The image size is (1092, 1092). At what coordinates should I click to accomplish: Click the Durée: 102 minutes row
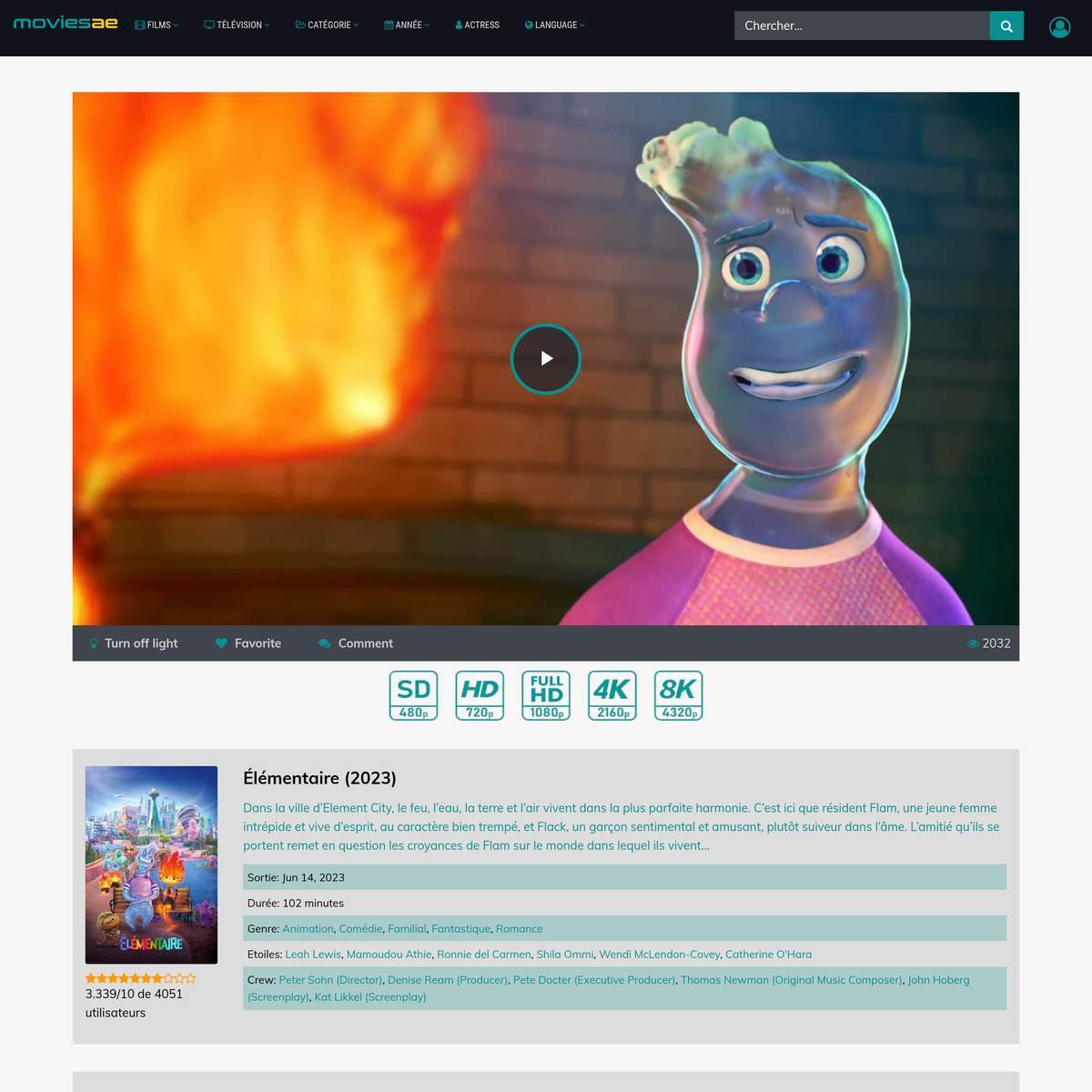pyautogui.click(x=624, y=903)
